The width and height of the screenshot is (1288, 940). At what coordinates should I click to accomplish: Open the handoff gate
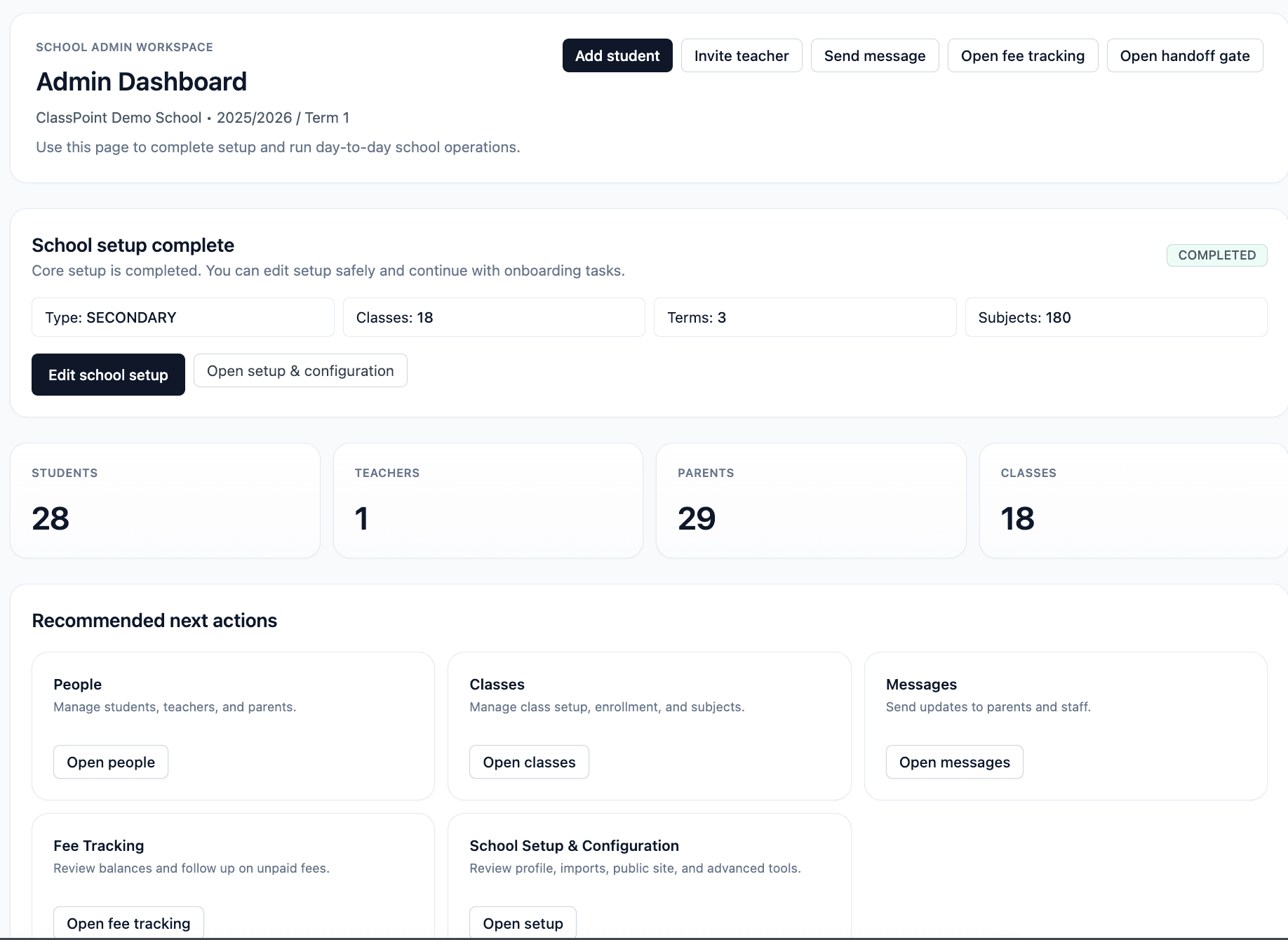pos(1185,55)
